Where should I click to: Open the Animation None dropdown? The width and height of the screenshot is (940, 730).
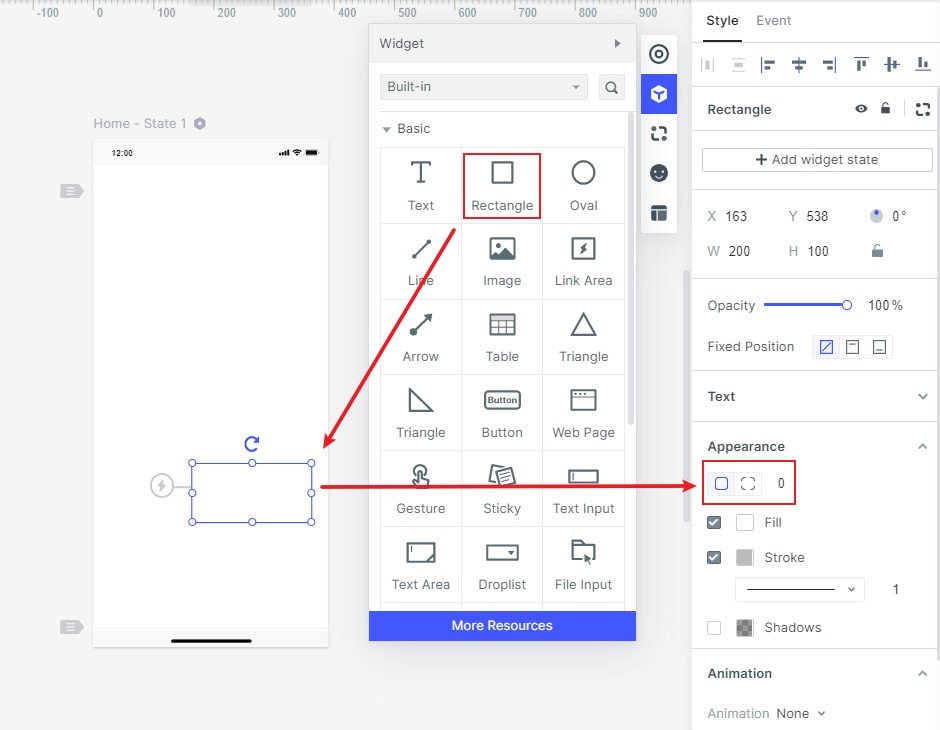coord(800,713)
